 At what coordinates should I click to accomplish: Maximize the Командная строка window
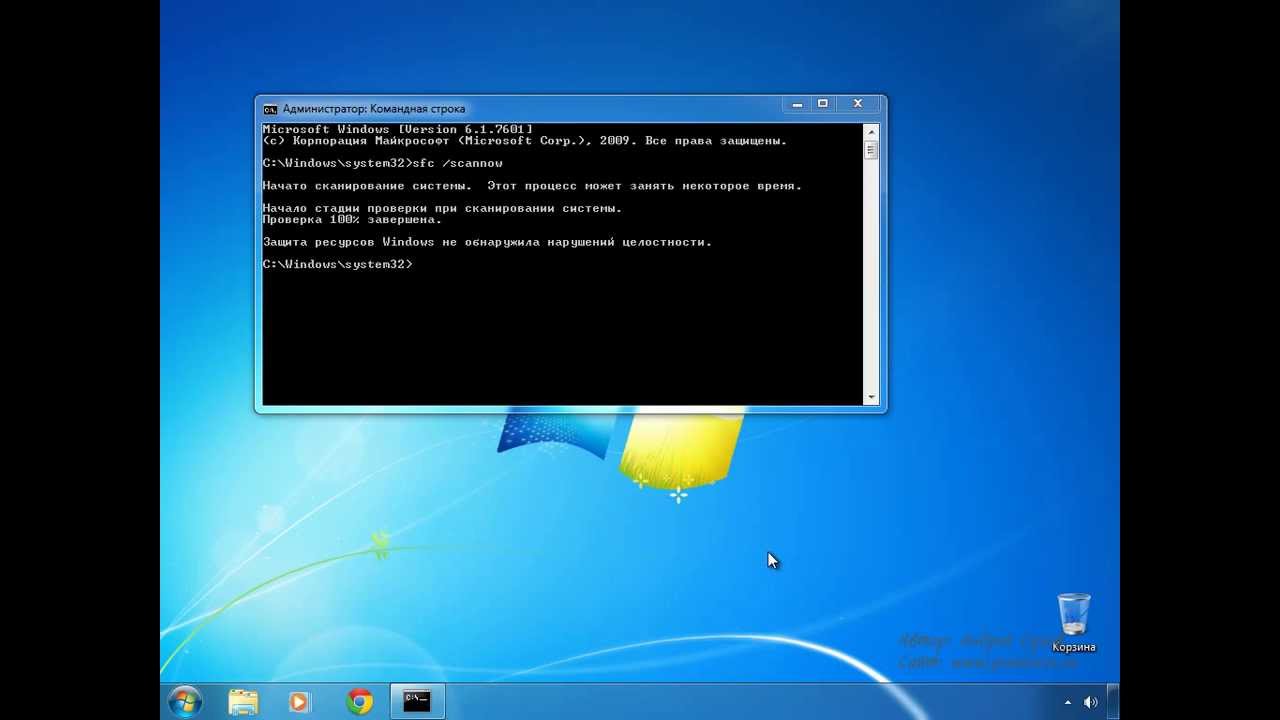[822, 103]
